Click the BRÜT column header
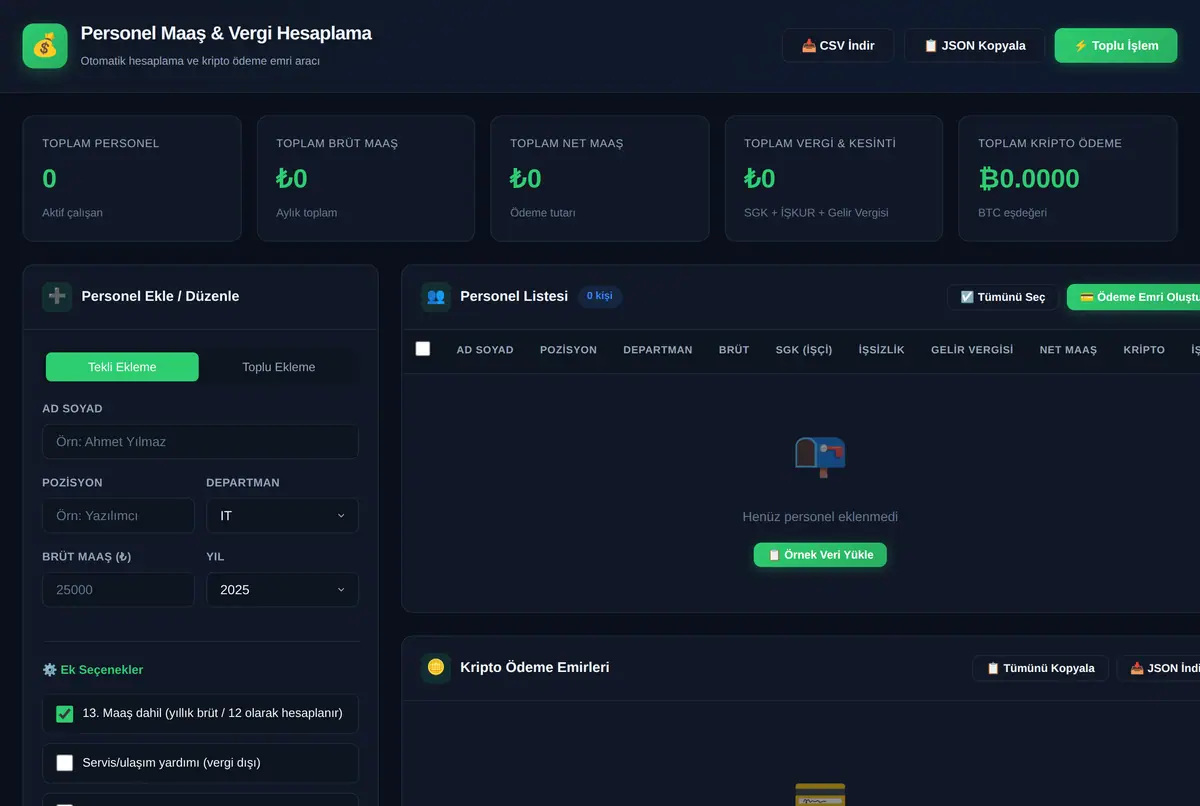1200x806 pixels. click(x=734, y=350)
